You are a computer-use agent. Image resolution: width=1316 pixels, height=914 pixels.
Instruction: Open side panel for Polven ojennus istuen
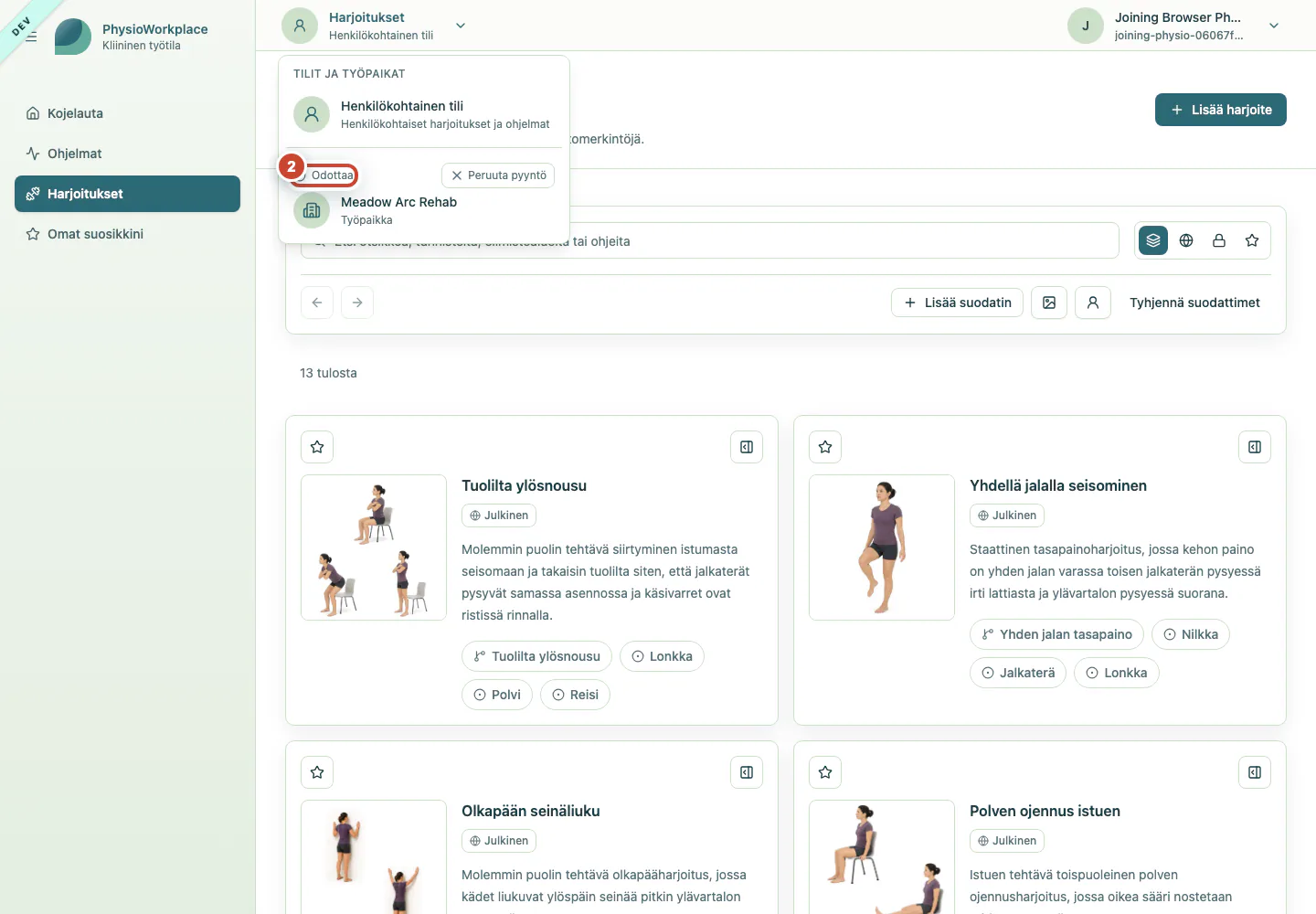1255,772
